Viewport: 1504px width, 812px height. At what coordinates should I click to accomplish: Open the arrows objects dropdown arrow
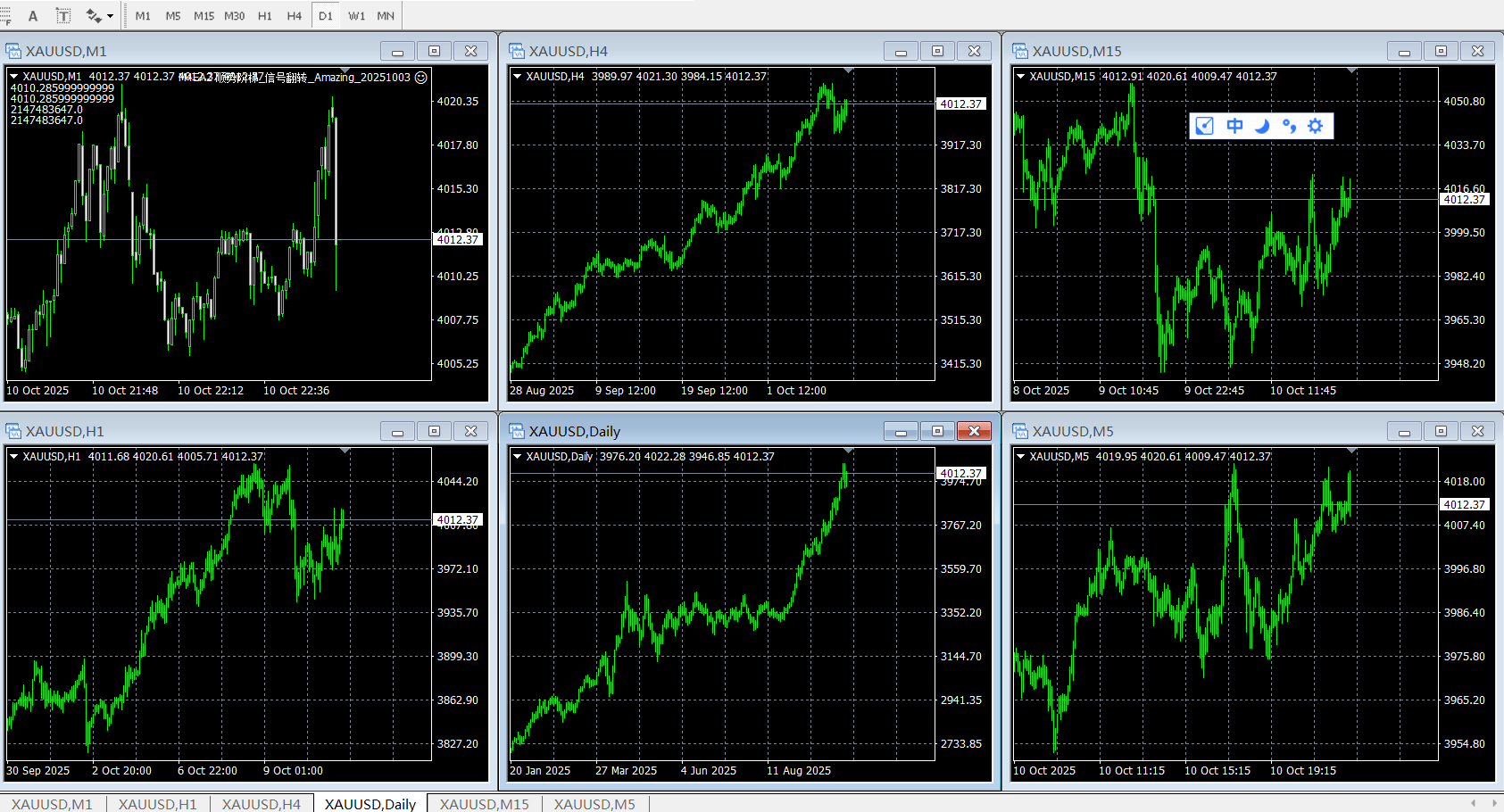[110, 16]
